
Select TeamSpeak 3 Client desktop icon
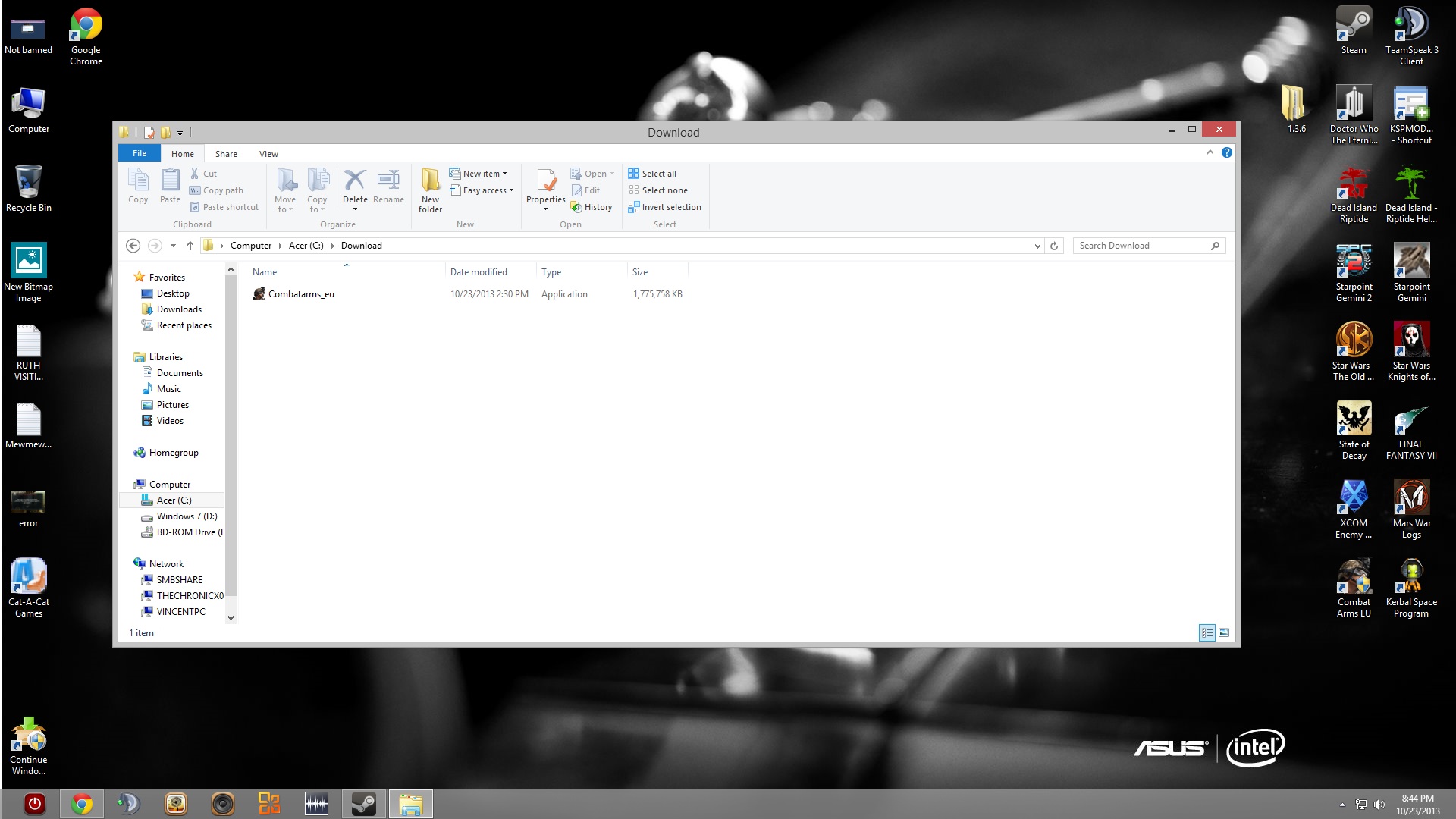(x=1411, y=36)
